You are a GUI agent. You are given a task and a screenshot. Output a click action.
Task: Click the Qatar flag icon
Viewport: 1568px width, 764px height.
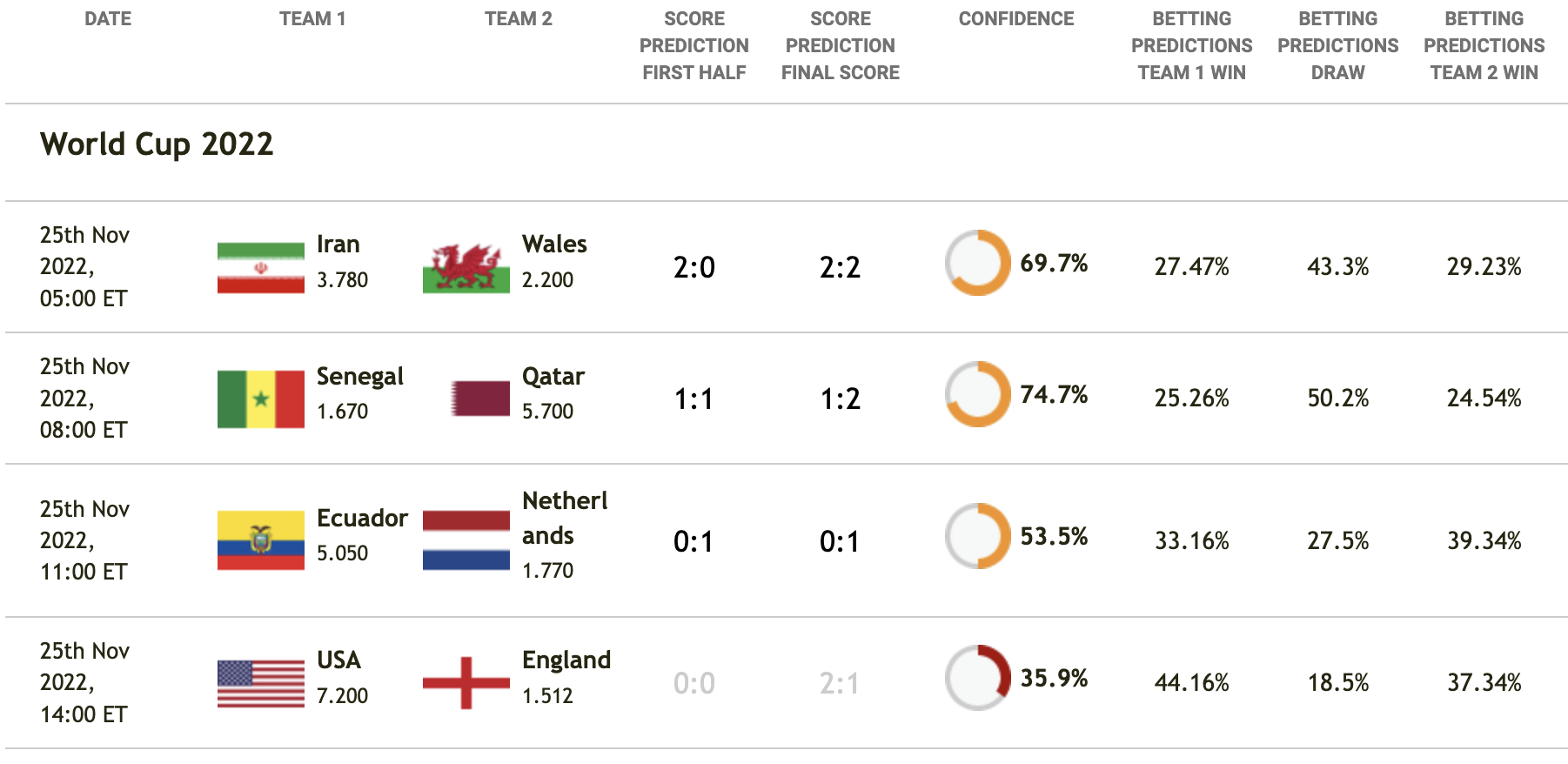pyautogui.click(x=480, y=399)
